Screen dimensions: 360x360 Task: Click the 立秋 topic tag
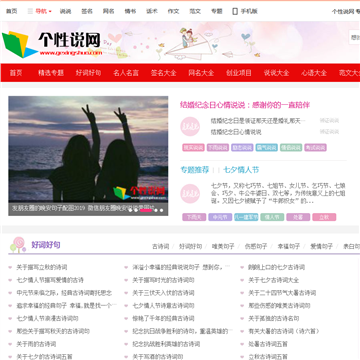(324, 217)
